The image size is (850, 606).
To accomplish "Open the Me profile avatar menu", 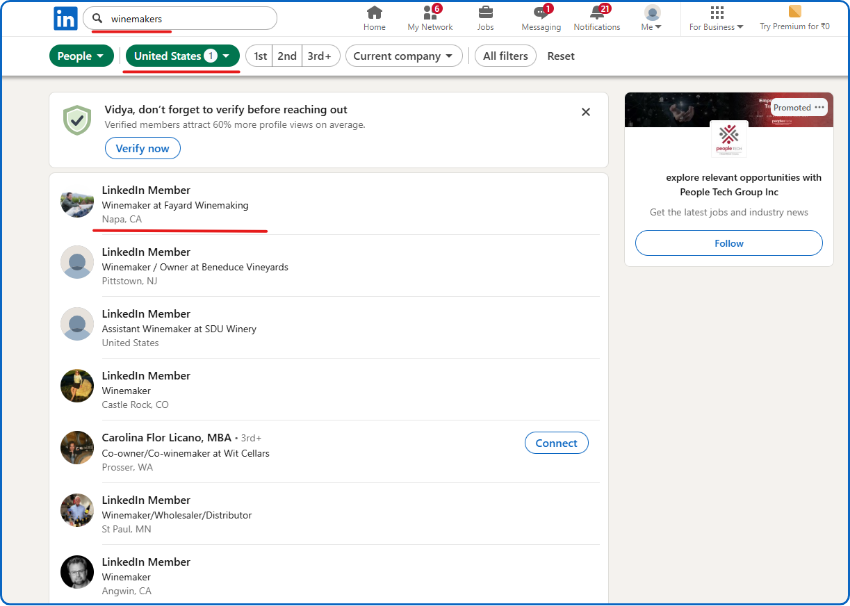I will point(652,12).
